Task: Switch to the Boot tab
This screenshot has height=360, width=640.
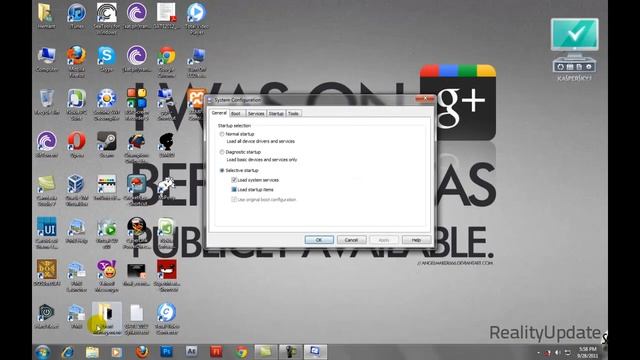Action: click(x=236, y=113)
